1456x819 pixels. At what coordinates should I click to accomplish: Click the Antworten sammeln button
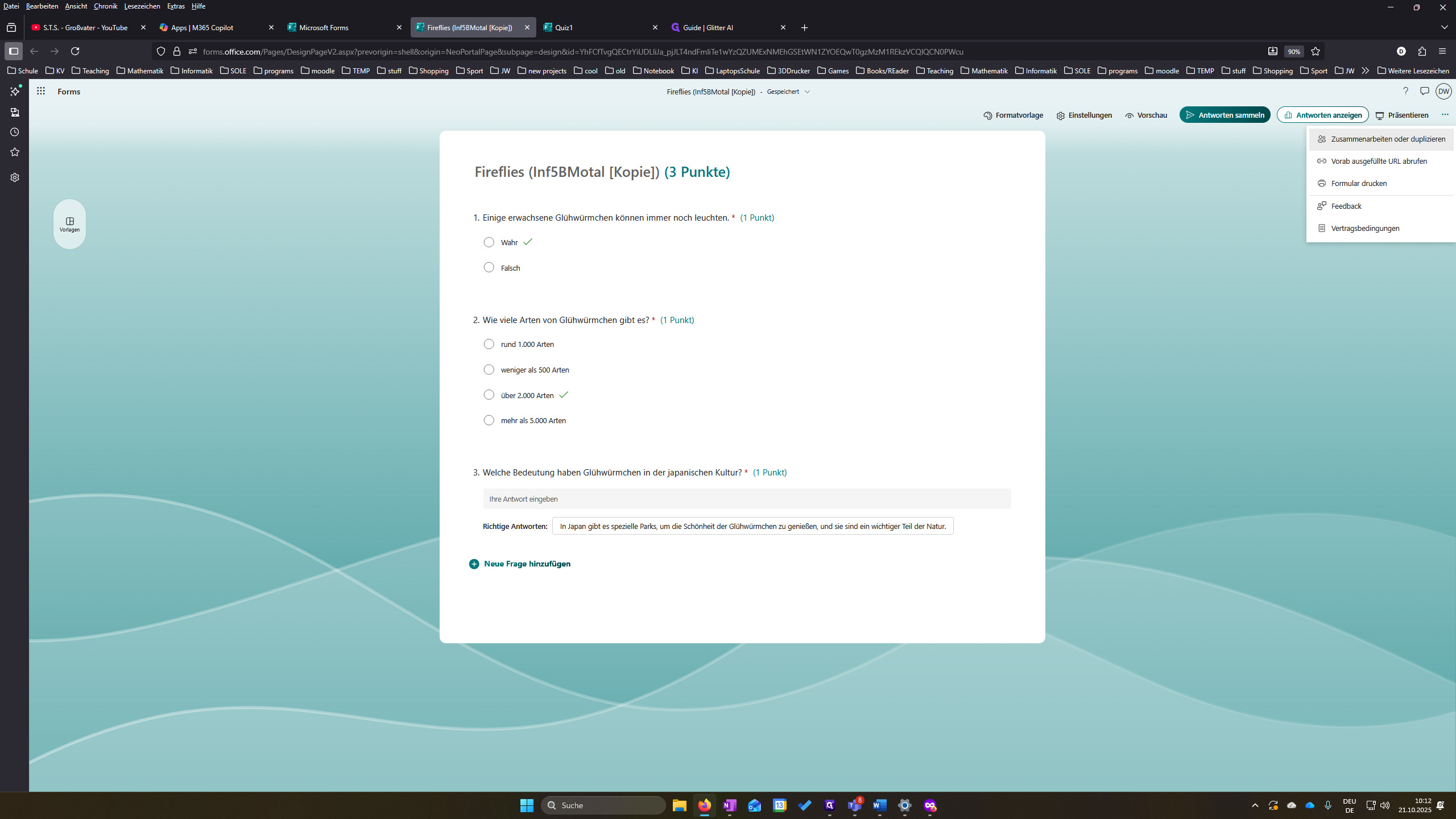[1225, 115]
